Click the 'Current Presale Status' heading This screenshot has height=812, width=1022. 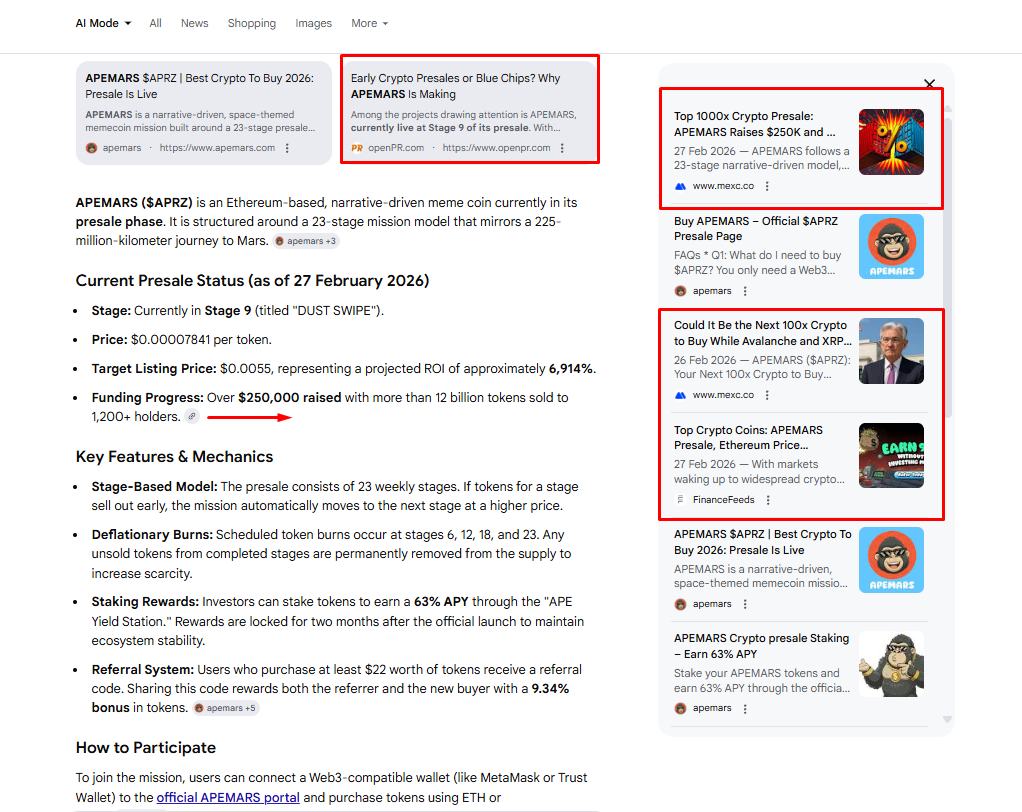(252, 281)
